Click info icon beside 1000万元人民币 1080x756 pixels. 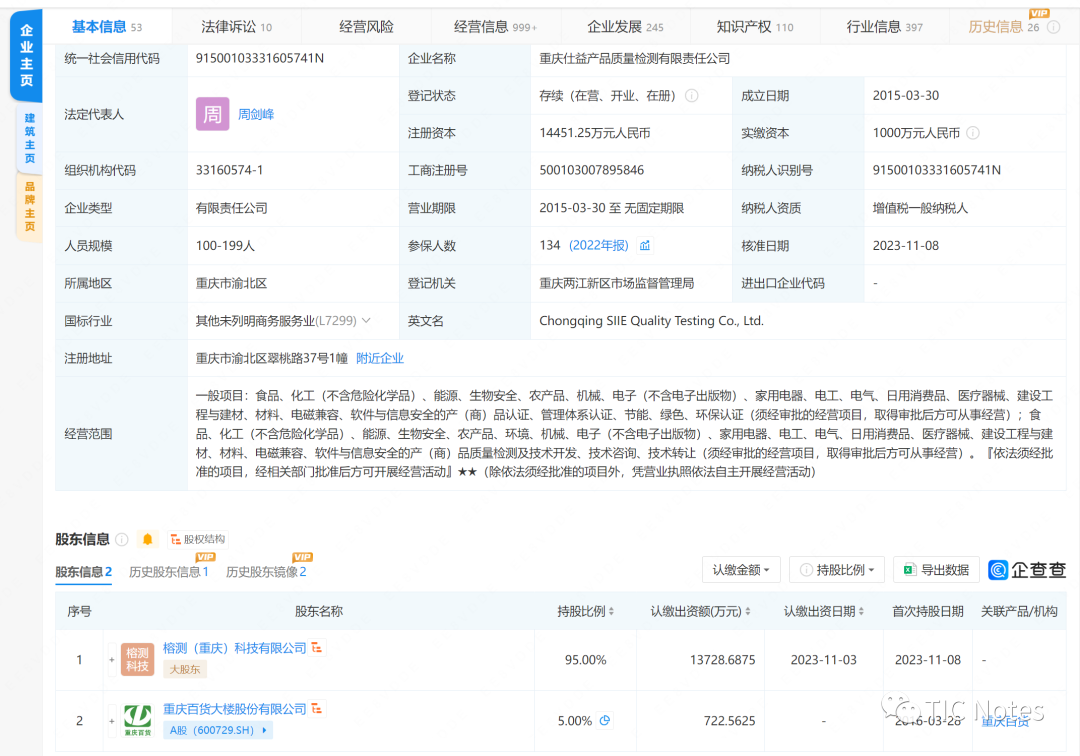click(973, 133)
